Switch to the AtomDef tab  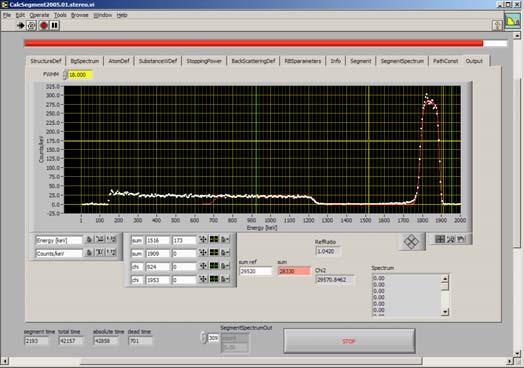point(119,61)
